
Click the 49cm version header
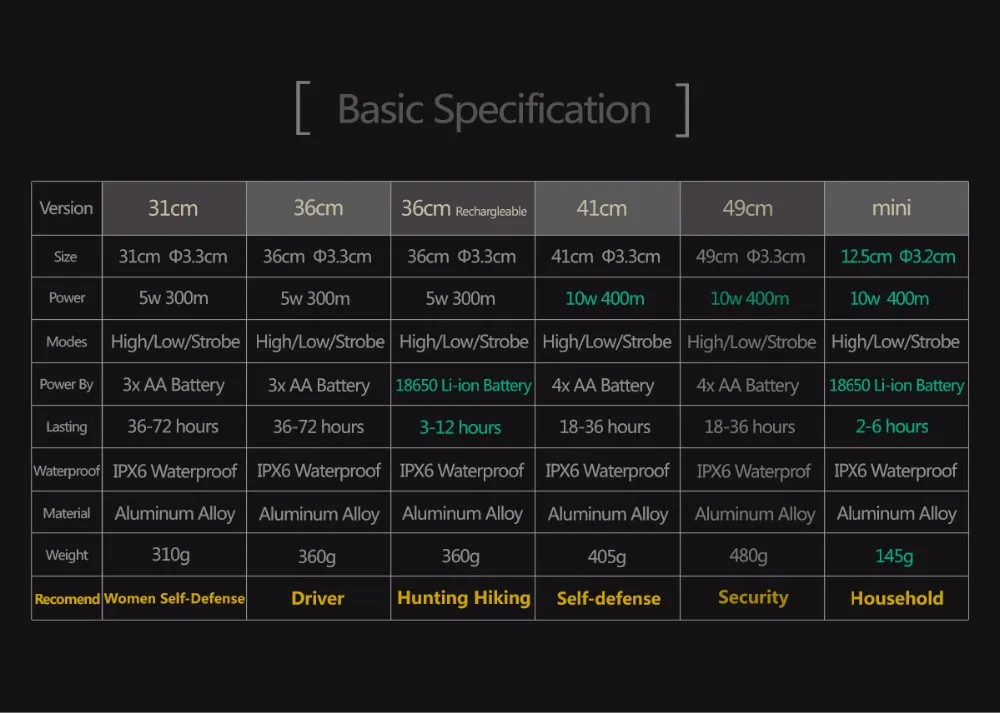pos(752,208)
